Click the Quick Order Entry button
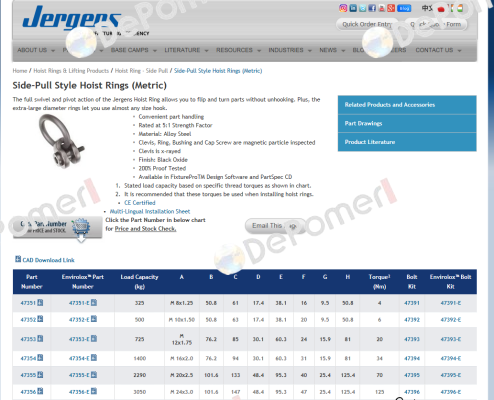This screenshot has width=494, height=400. click(x=367, y=24)
